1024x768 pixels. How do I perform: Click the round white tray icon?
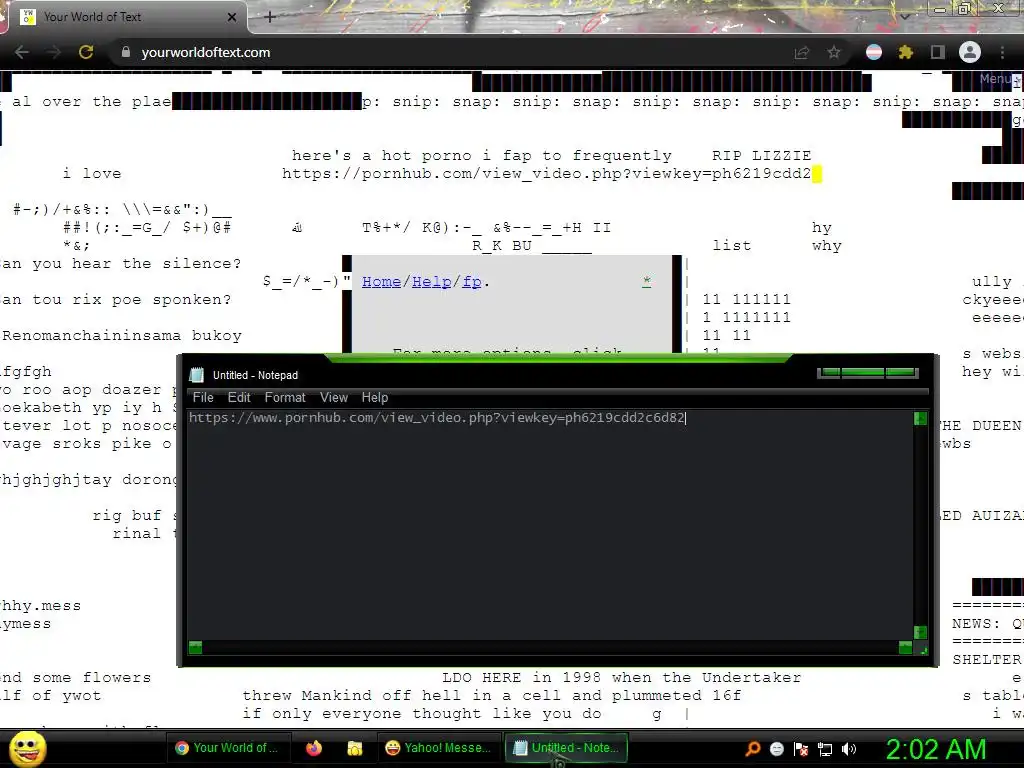776,749
